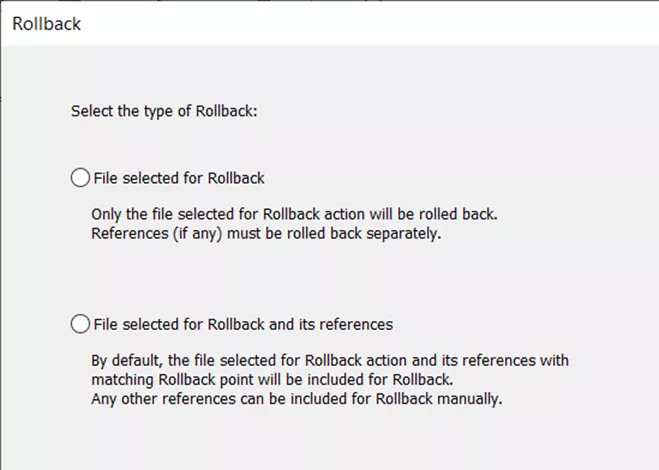Click 'Only the file selected for Rollback action' description line

tap(294, 214)
